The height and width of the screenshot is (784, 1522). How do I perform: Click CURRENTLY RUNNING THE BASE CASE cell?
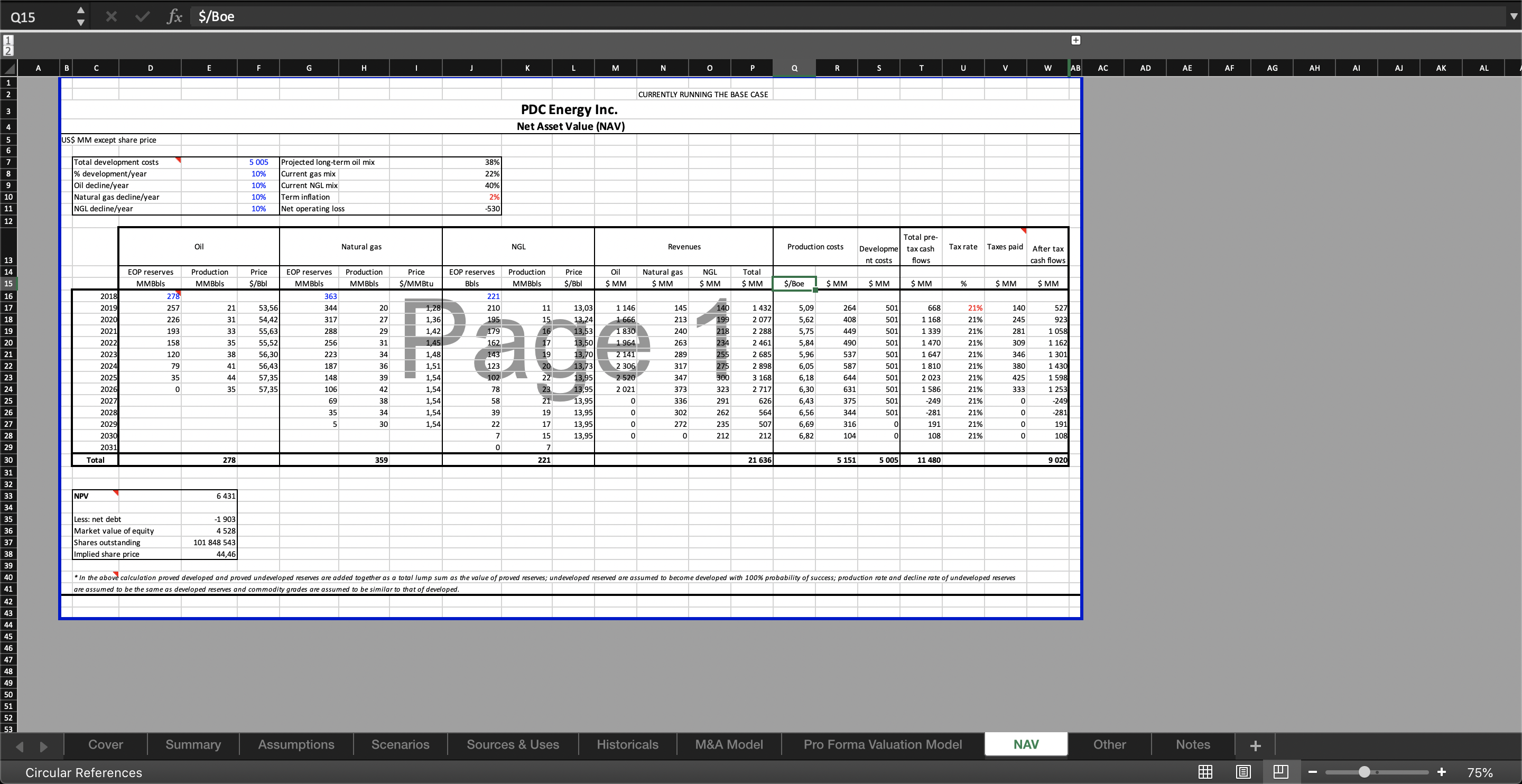tap(703, 95)
